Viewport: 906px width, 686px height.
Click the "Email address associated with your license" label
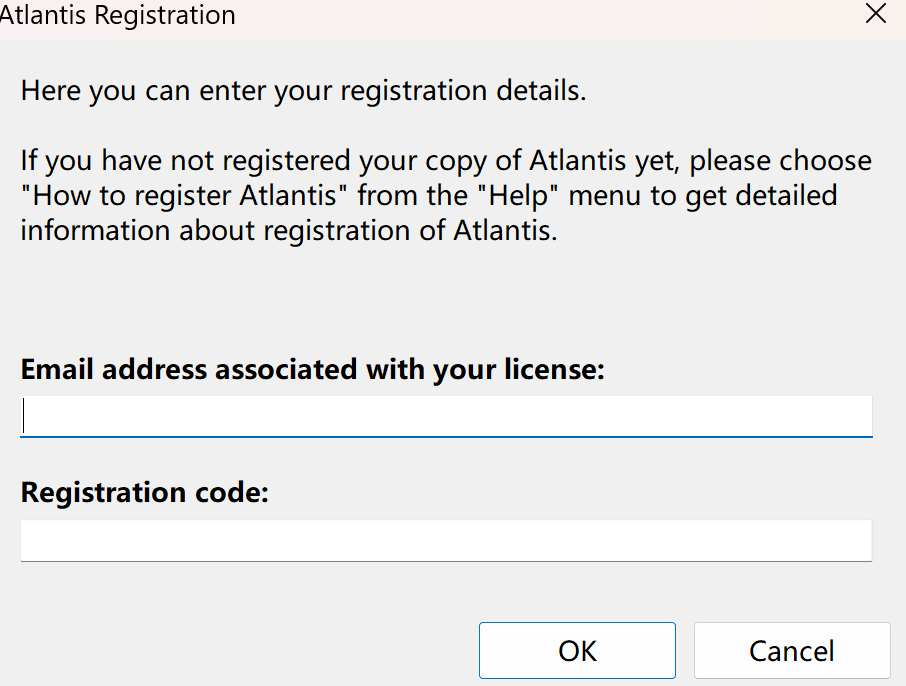pos(312,370)
